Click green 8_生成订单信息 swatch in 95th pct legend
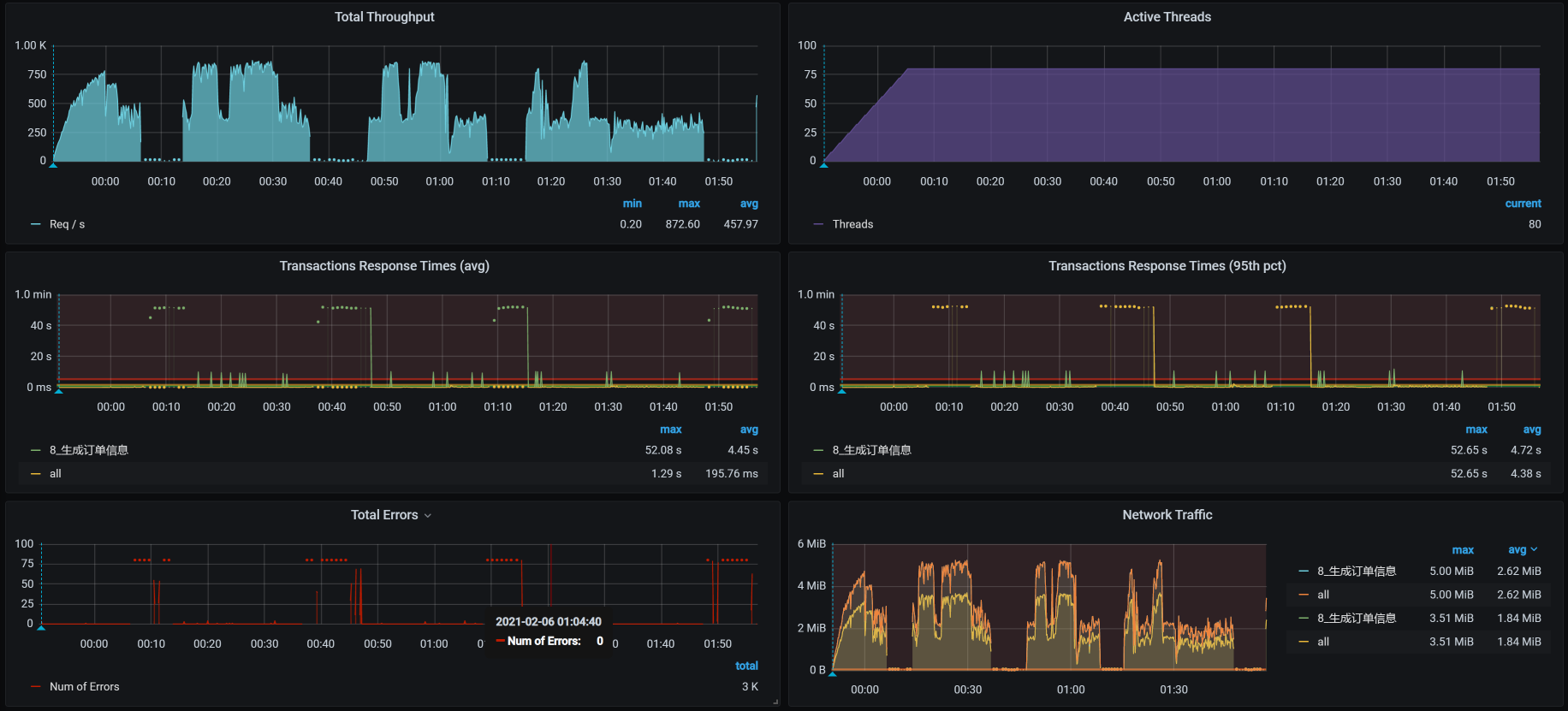1568x711 pixels. click(818, 450)
